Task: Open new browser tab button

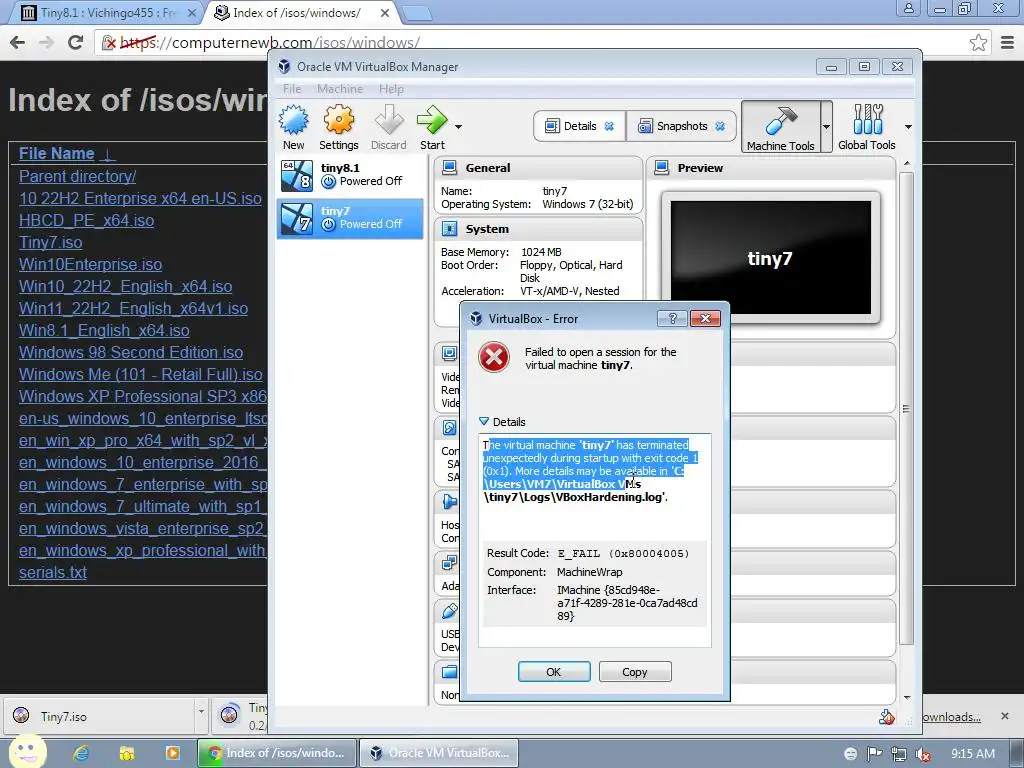Action: 417,12
